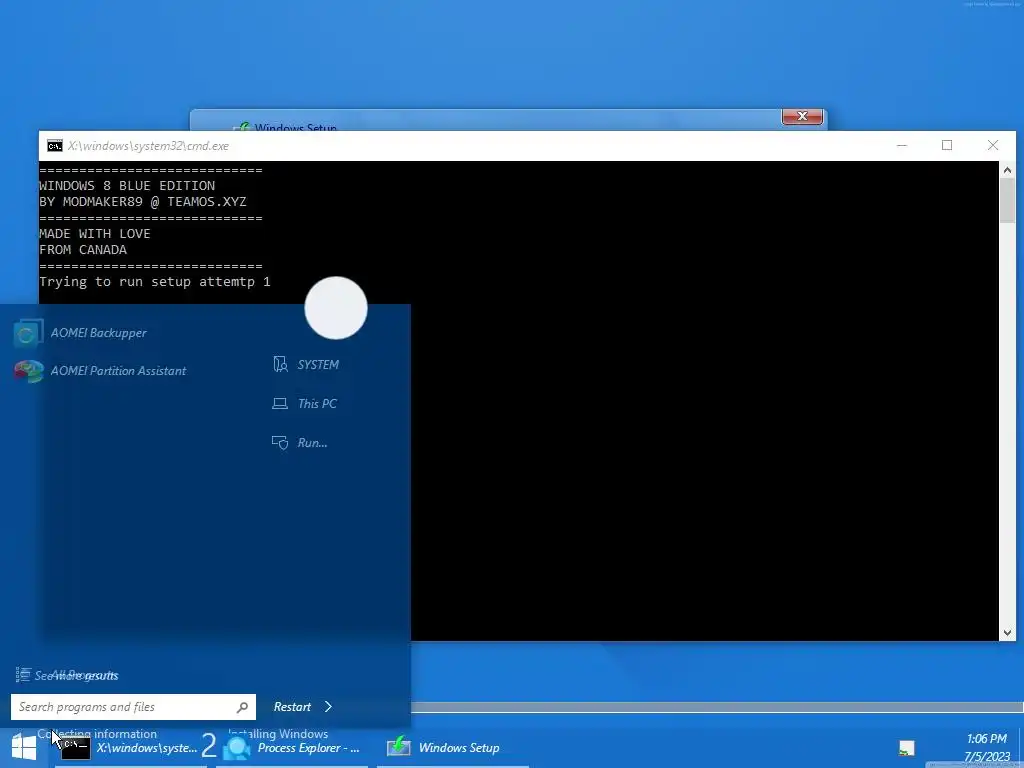1024x768 pixels.
Task: Click the cmd.exe title bar icon
Action: [55, 146]
